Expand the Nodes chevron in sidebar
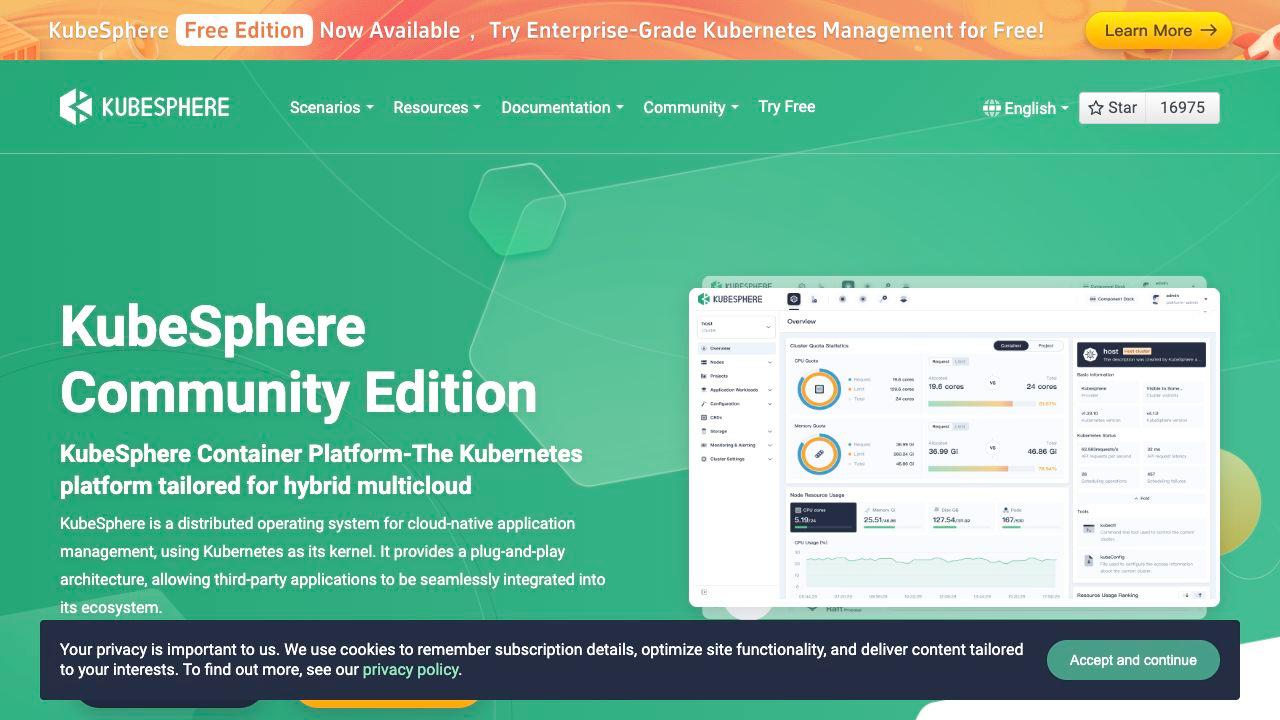The image size is (1280, 720). (770, 362)
